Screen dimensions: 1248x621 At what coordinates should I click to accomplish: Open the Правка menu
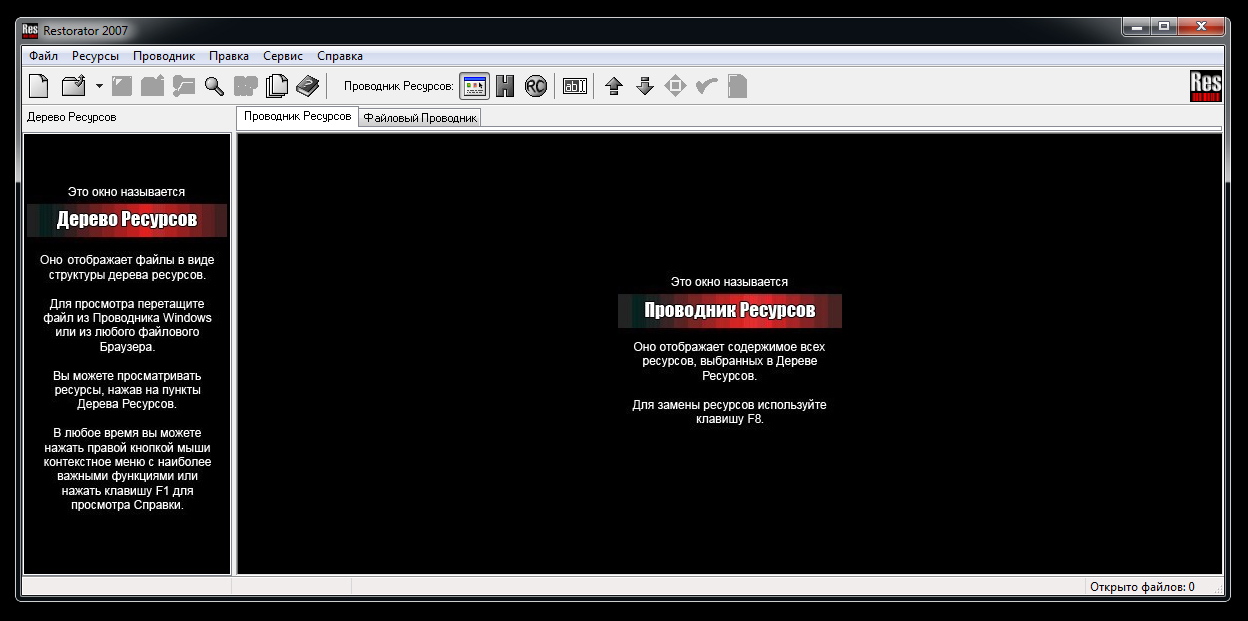click(229, 56)
